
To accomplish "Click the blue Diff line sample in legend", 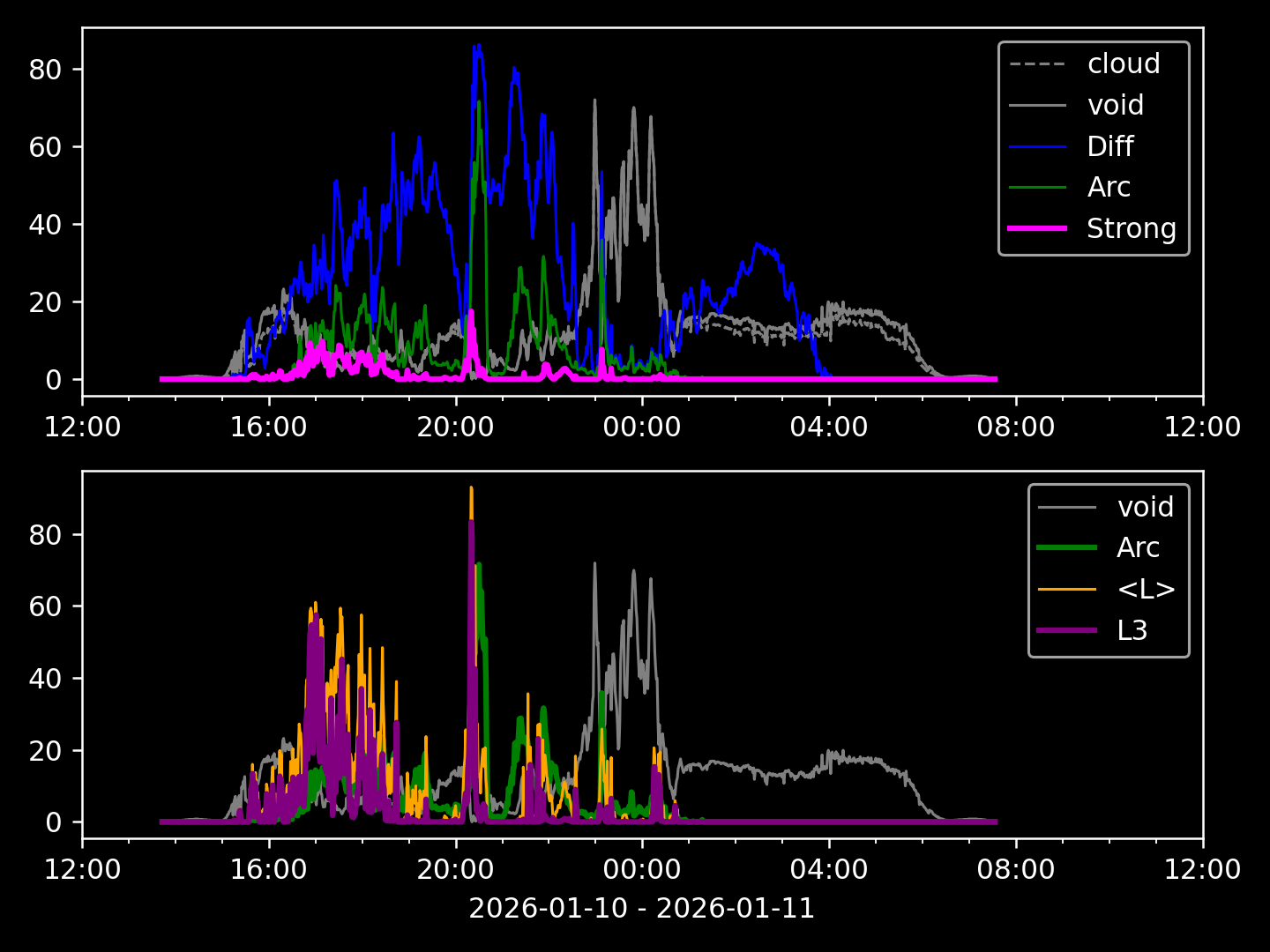I will [1037, 146].
